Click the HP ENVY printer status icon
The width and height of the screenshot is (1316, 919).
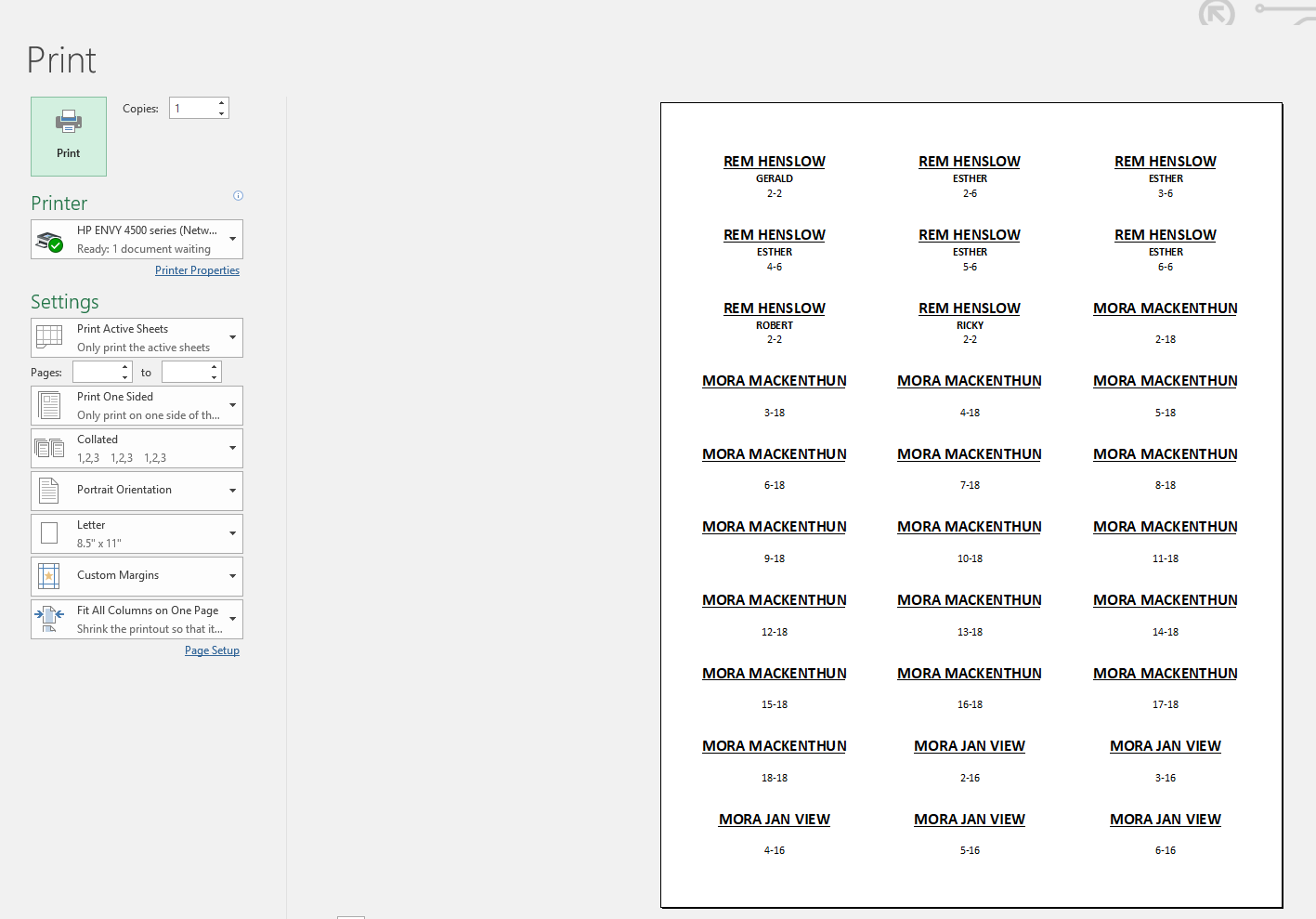coord(49,241)
